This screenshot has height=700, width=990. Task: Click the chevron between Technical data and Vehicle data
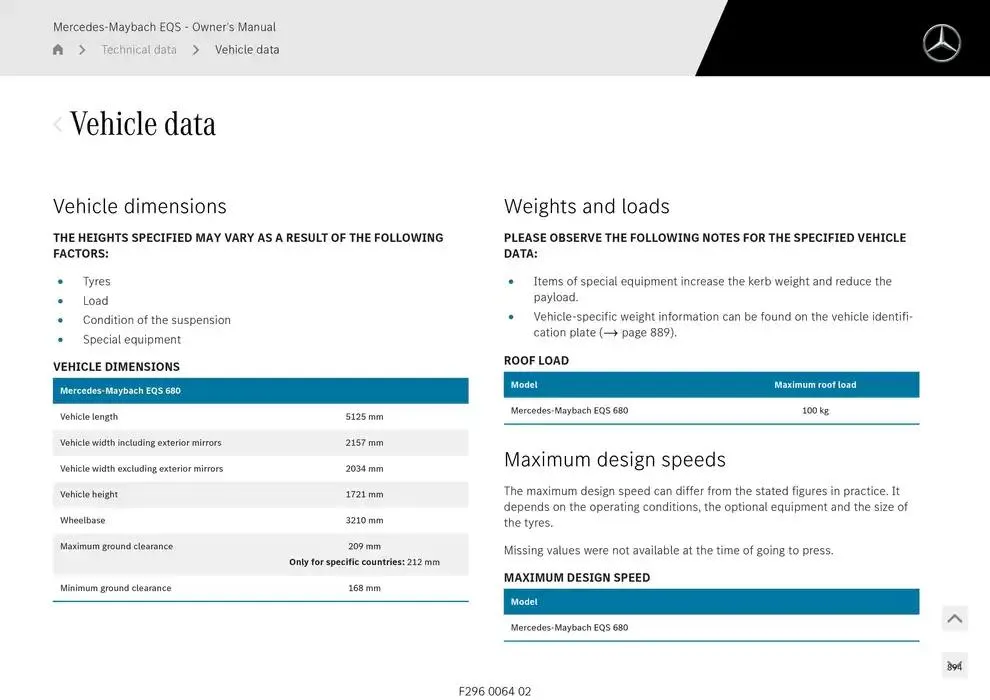pyautogui.click(x=196, y=50)
